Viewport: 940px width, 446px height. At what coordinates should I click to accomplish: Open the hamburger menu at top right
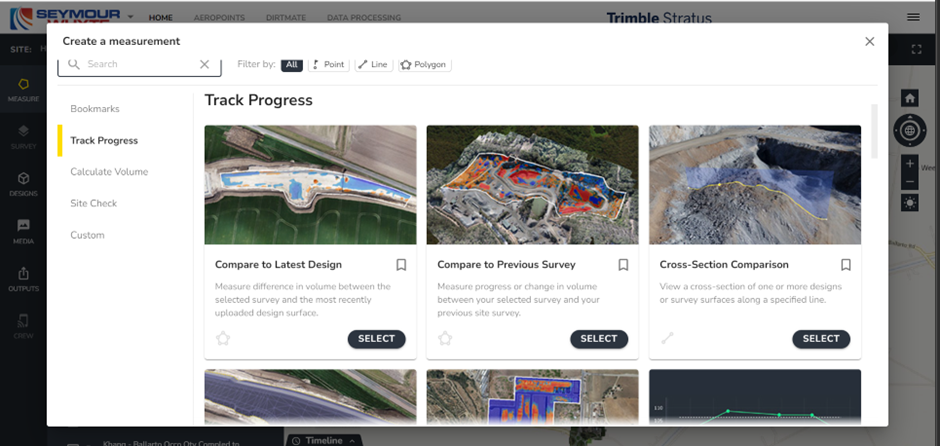913,17
